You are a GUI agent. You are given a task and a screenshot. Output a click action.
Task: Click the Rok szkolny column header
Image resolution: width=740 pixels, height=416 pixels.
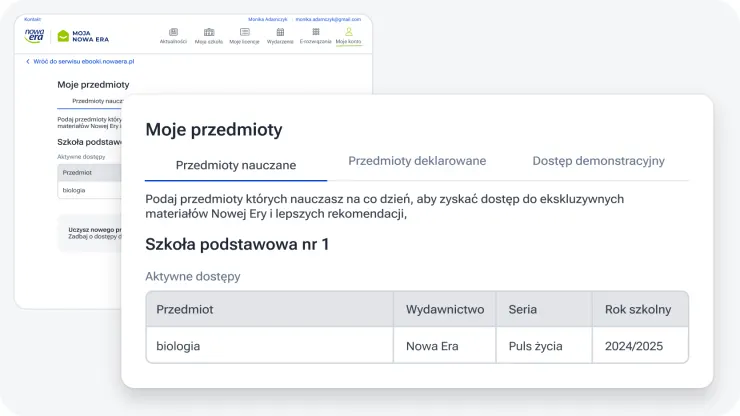638,310
